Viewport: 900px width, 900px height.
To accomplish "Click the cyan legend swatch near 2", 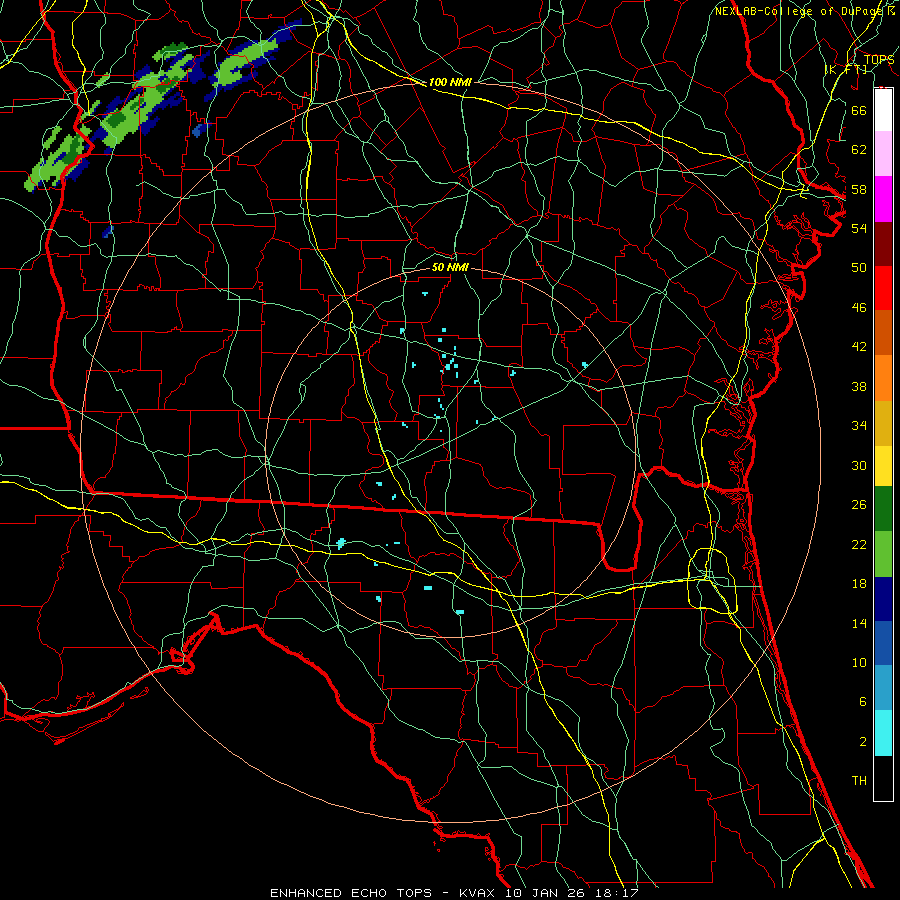I will tap(883, 733).
